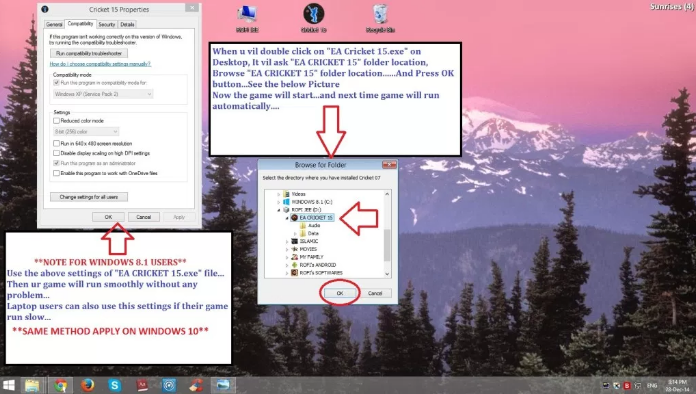Enable Run in 640 x 480 screen resolution
Viewport: 696px width, 394px height.
56,143
